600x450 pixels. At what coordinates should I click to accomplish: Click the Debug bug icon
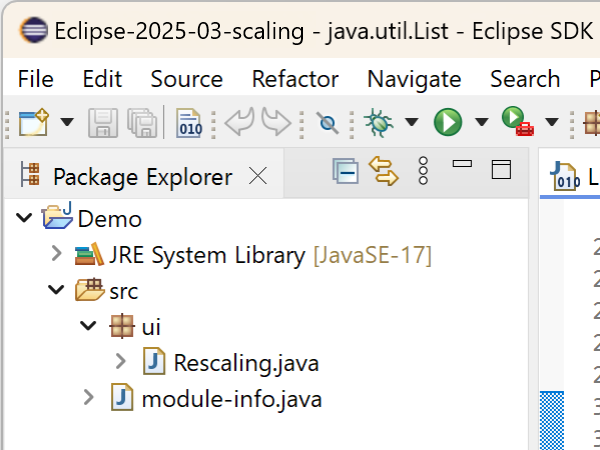tap(378, 122)
